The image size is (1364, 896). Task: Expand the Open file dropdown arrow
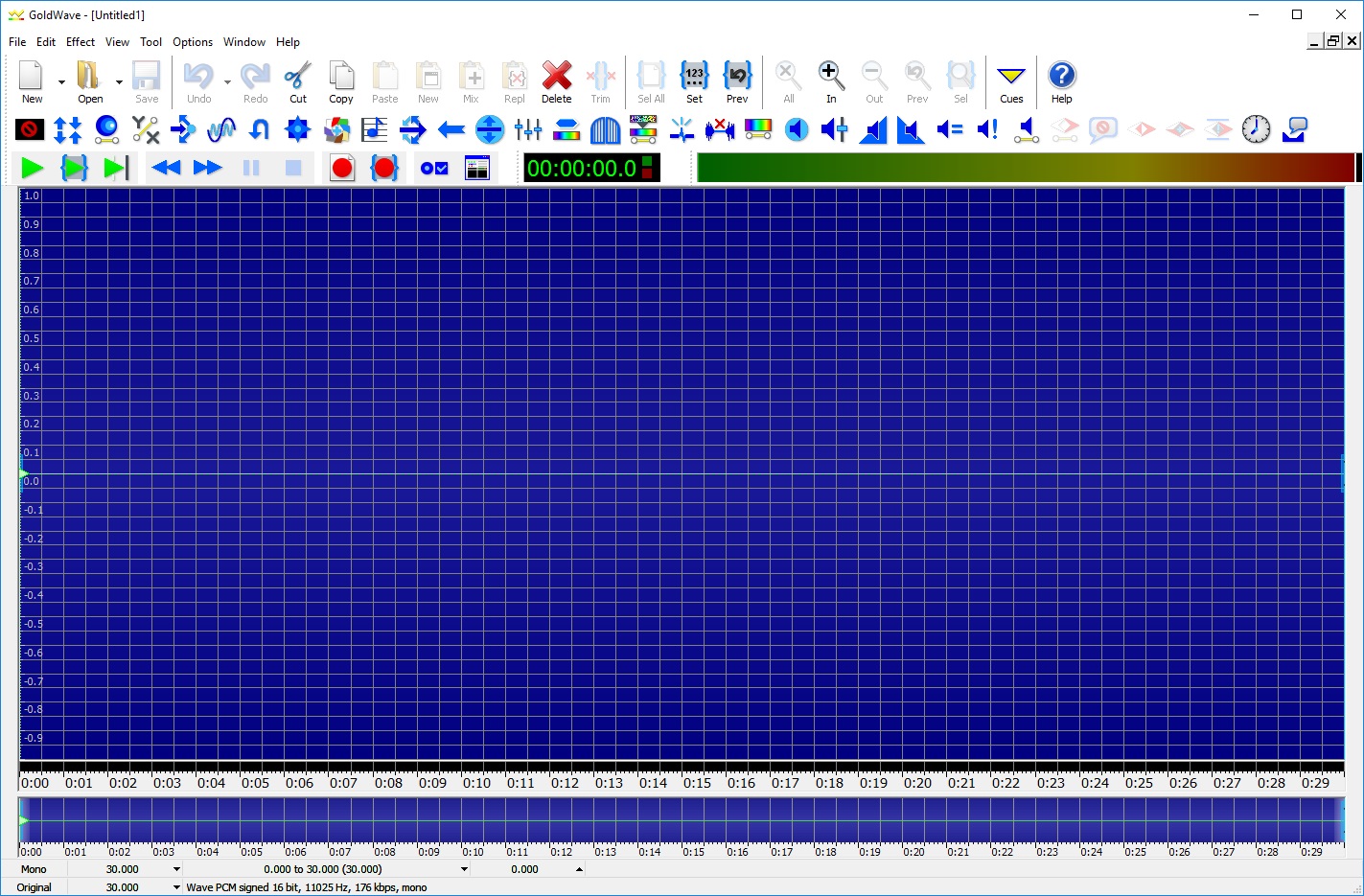(x=119, y=82)
